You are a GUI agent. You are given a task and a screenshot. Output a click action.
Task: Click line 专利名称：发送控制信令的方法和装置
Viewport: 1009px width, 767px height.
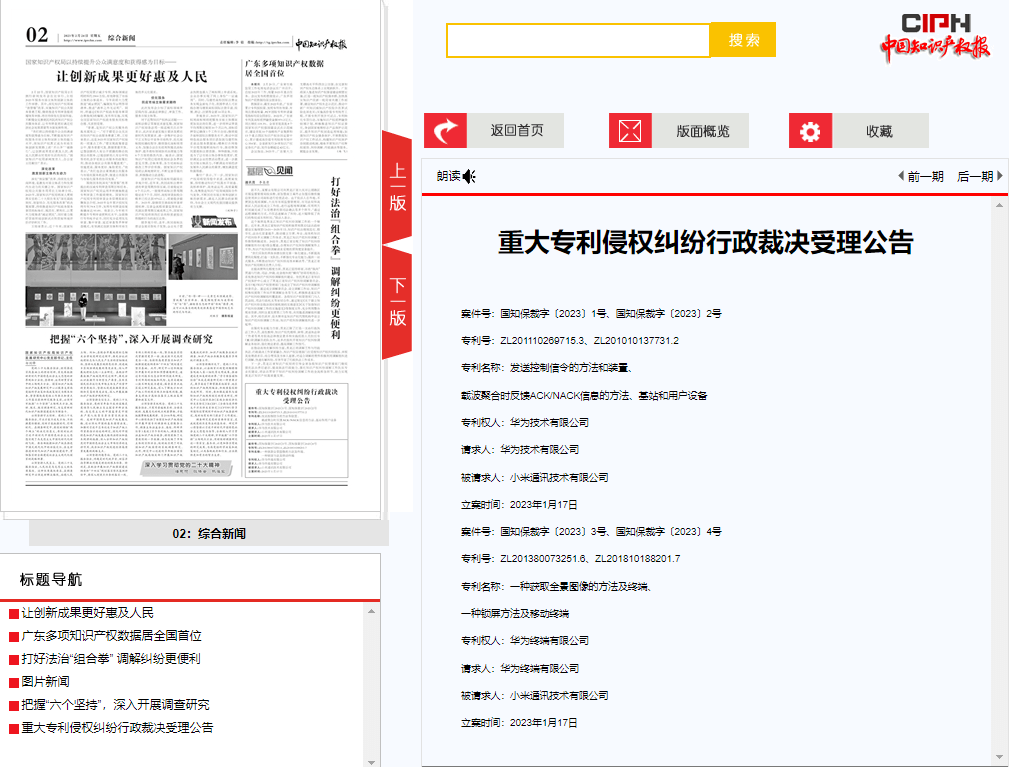[x=547, y=367]
